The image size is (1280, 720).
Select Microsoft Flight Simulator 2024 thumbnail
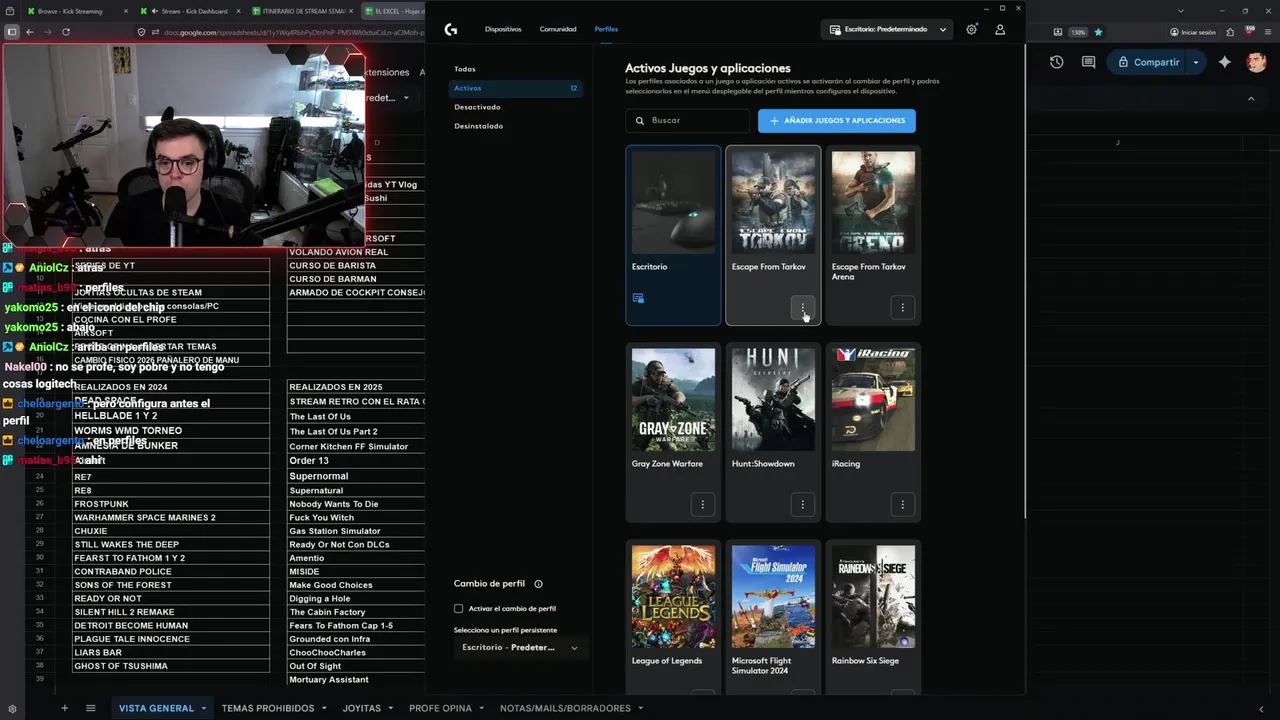coord(773,597)
